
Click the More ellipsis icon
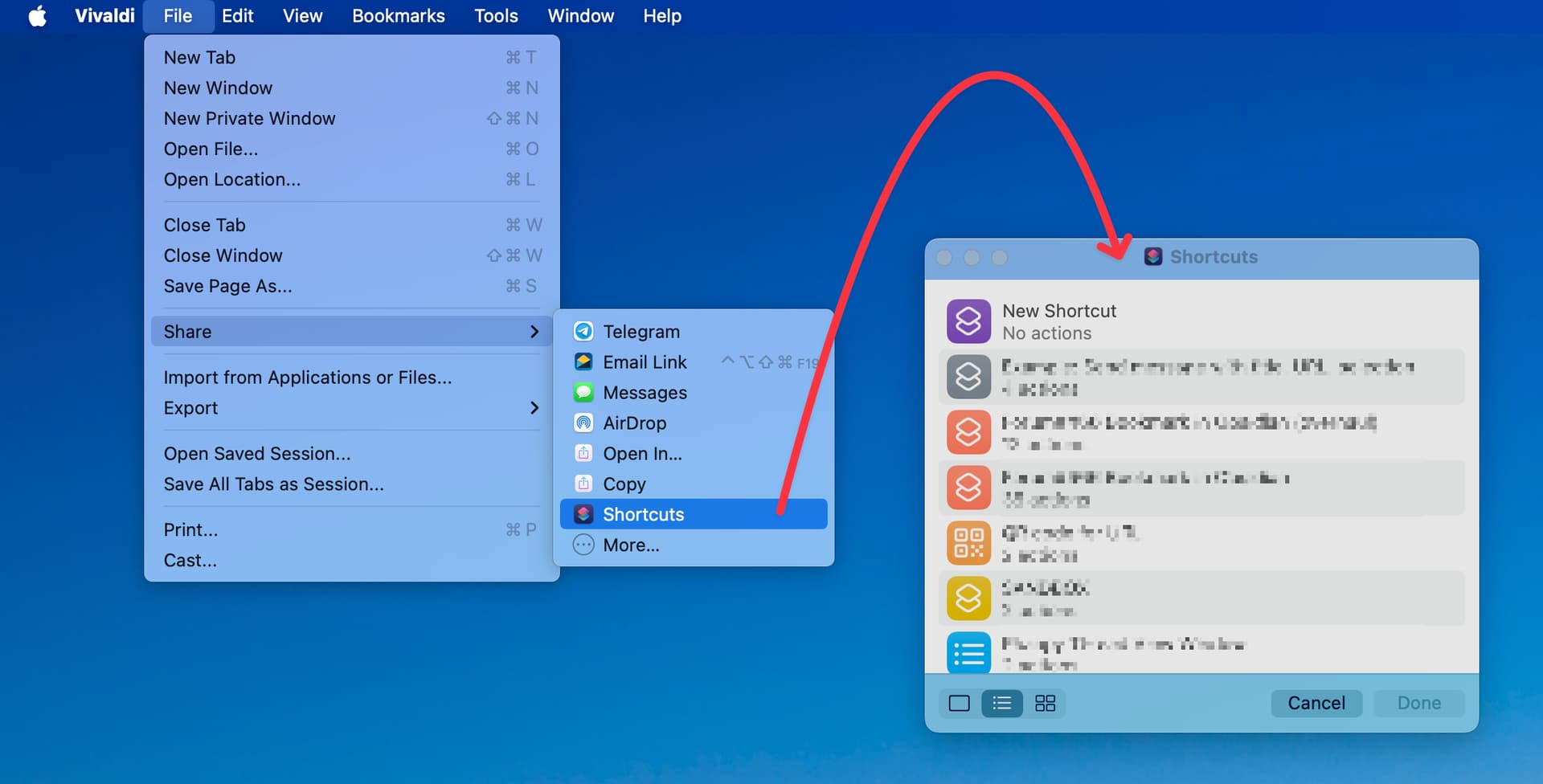click(x=583, y=545)
